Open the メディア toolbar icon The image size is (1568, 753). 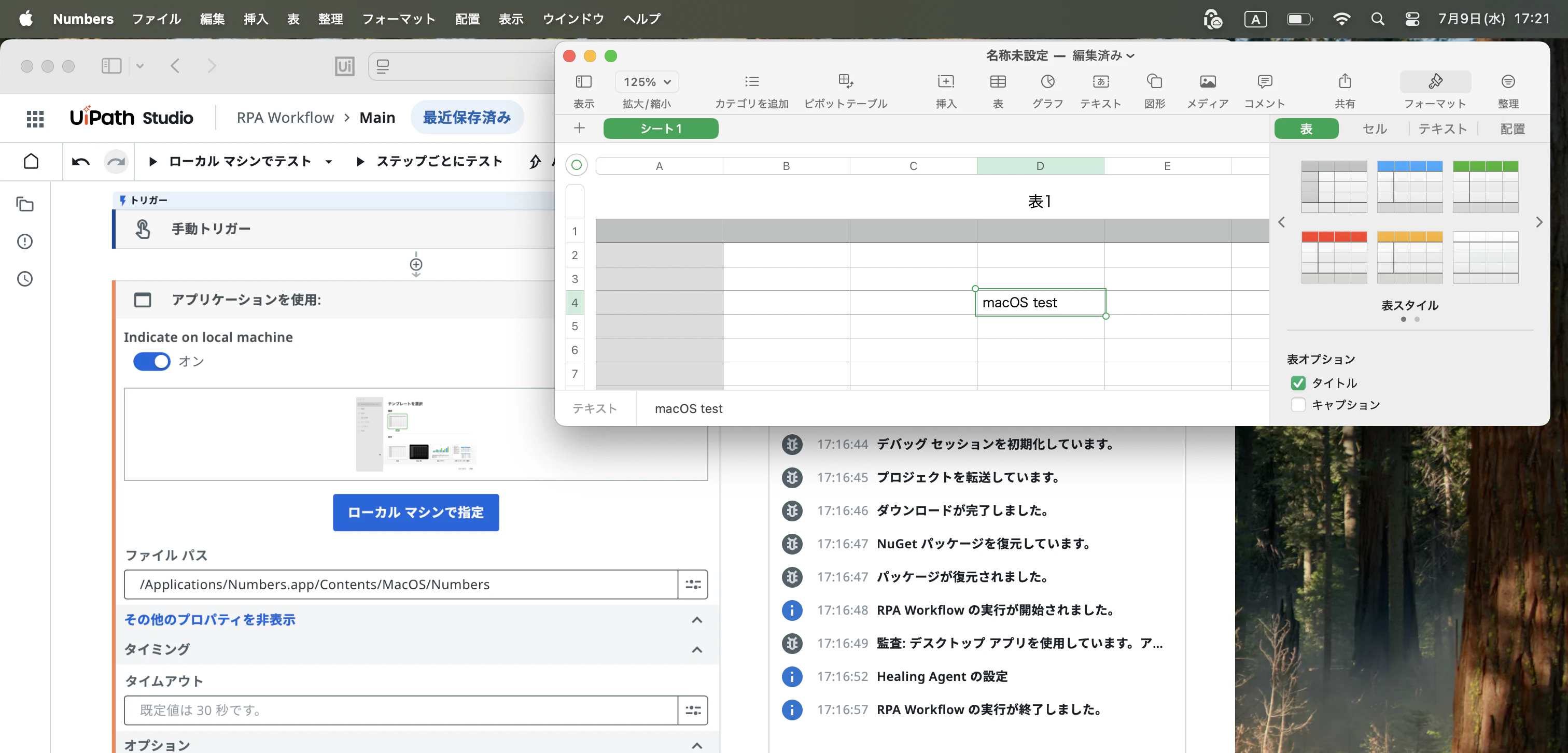point(1208,81)
